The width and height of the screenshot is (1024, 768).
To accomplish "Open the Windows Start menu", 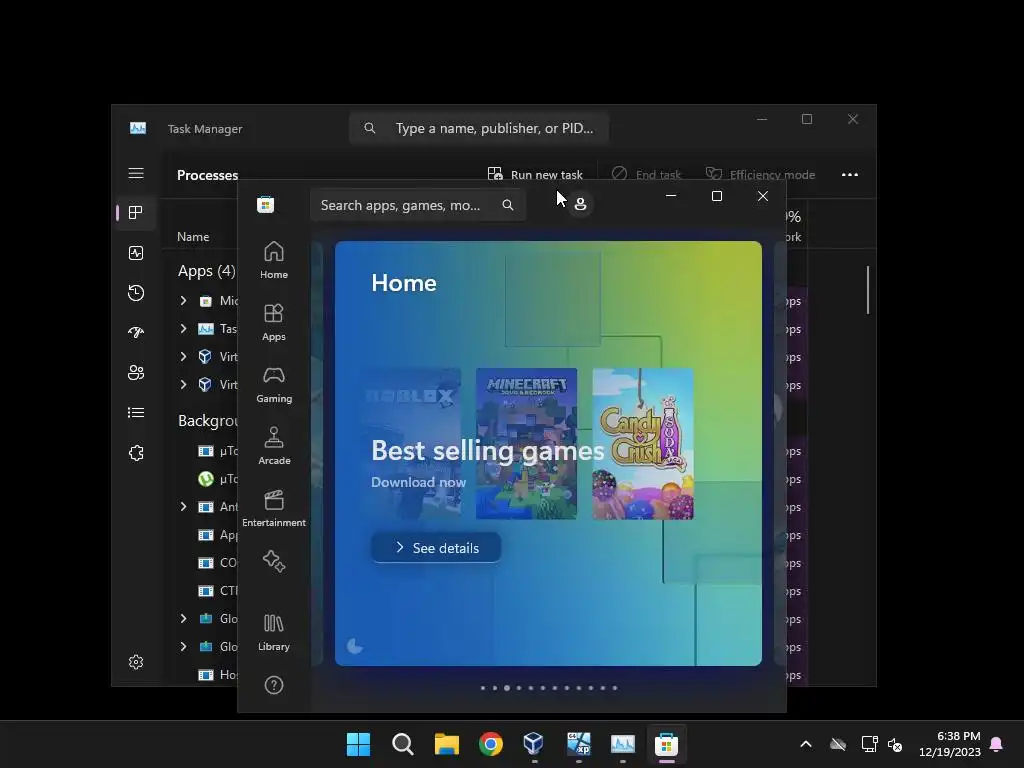I will (358, 744).
